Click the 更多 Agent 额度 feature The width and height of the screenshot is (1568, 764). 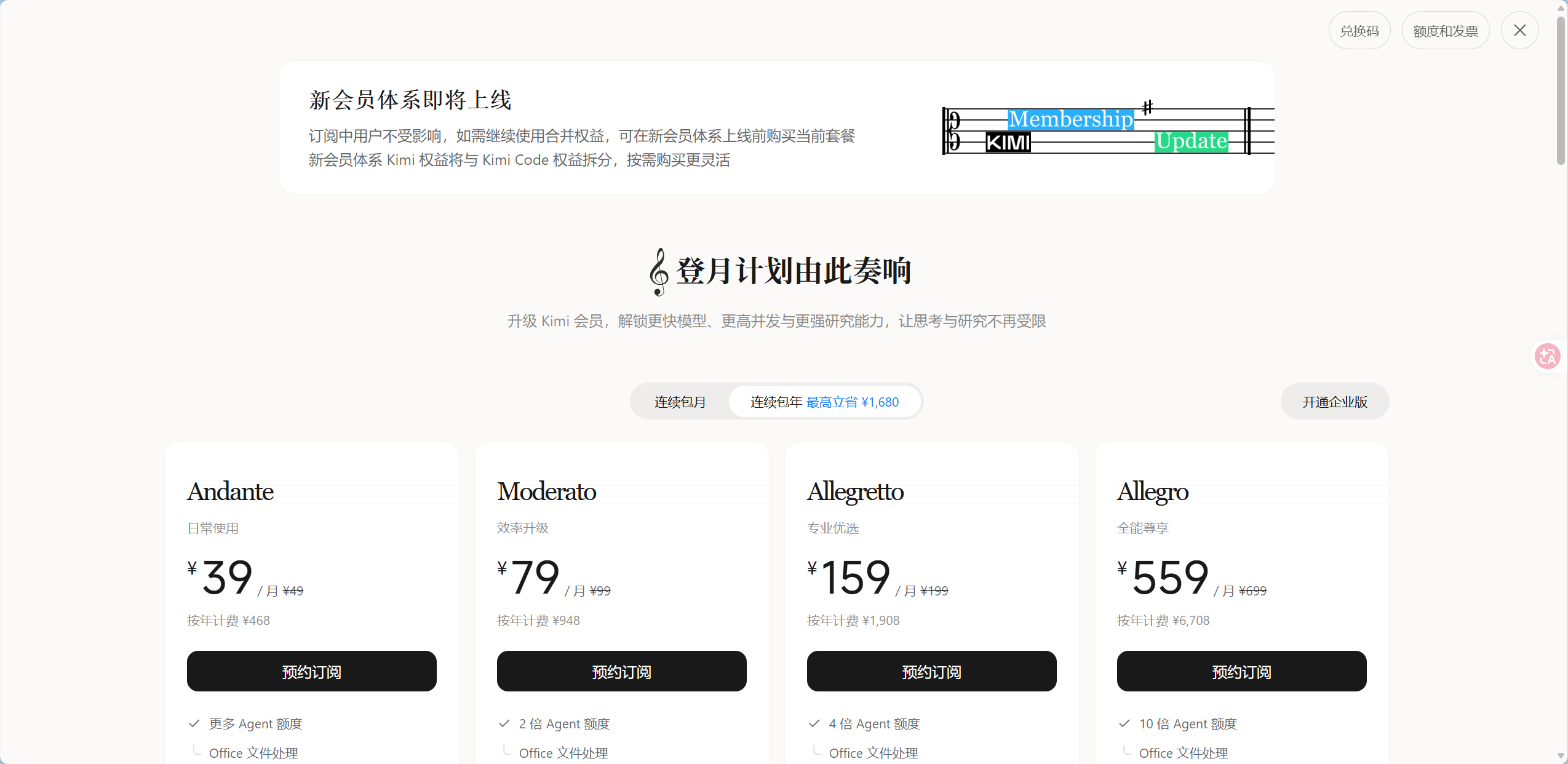coord(255,723)
